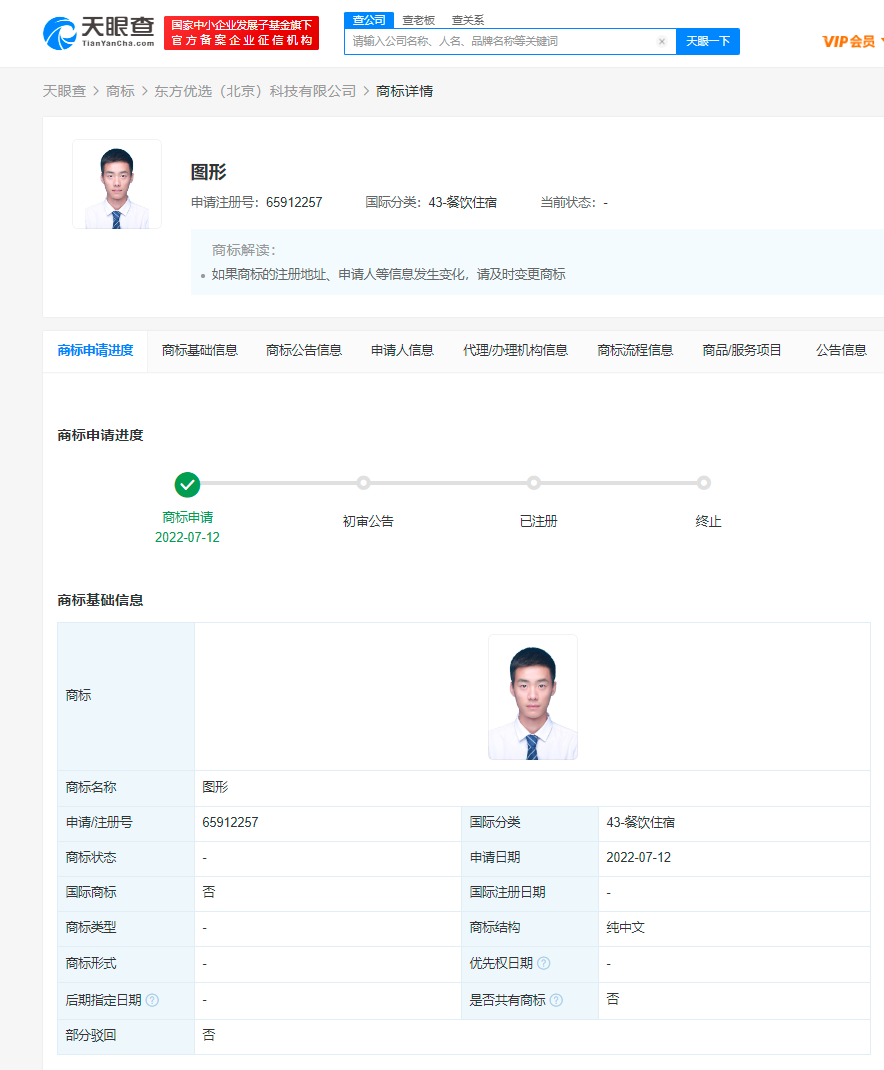Go to the 申请人信息 tab
This screenshot has height=1070, width=884.
[402, 350]
